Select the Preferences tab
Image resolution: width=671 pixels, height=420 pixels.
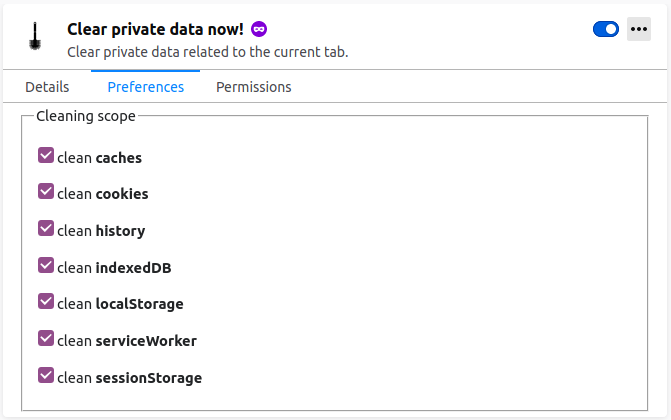146,87
